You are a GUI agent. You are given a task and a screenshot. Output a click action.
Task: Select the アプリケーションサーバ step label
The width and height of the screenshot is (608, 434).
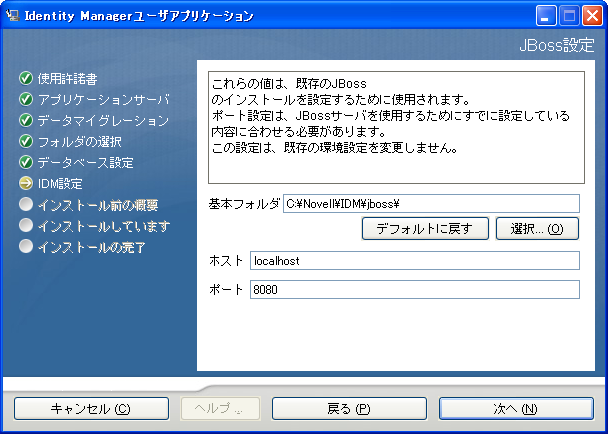click(103, 100)
